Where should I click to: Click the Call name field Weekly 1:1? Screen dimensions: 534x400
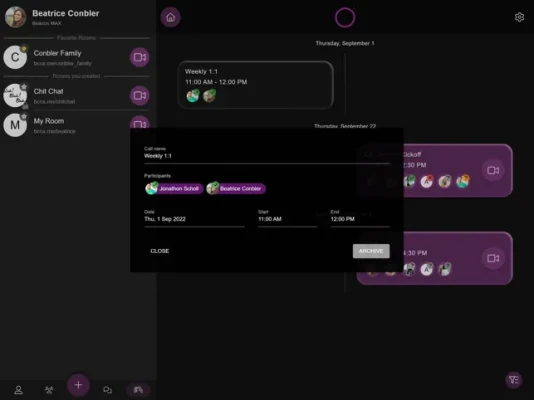click(x=266, y=156)
